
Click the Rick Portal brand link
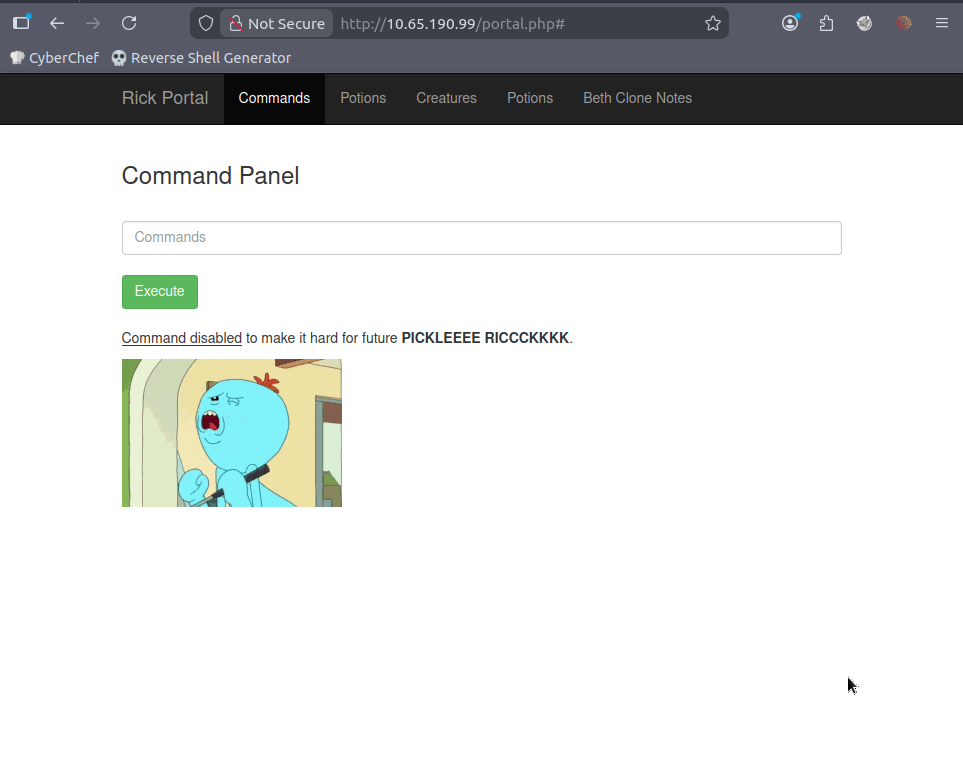(x=165, y=98)
